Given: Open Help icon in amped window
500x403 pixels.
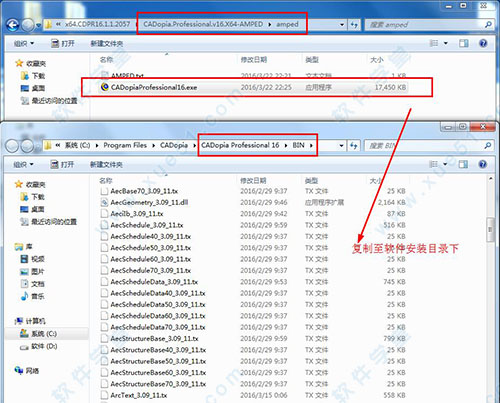Looking at the screenshot, I should [483, 43].
